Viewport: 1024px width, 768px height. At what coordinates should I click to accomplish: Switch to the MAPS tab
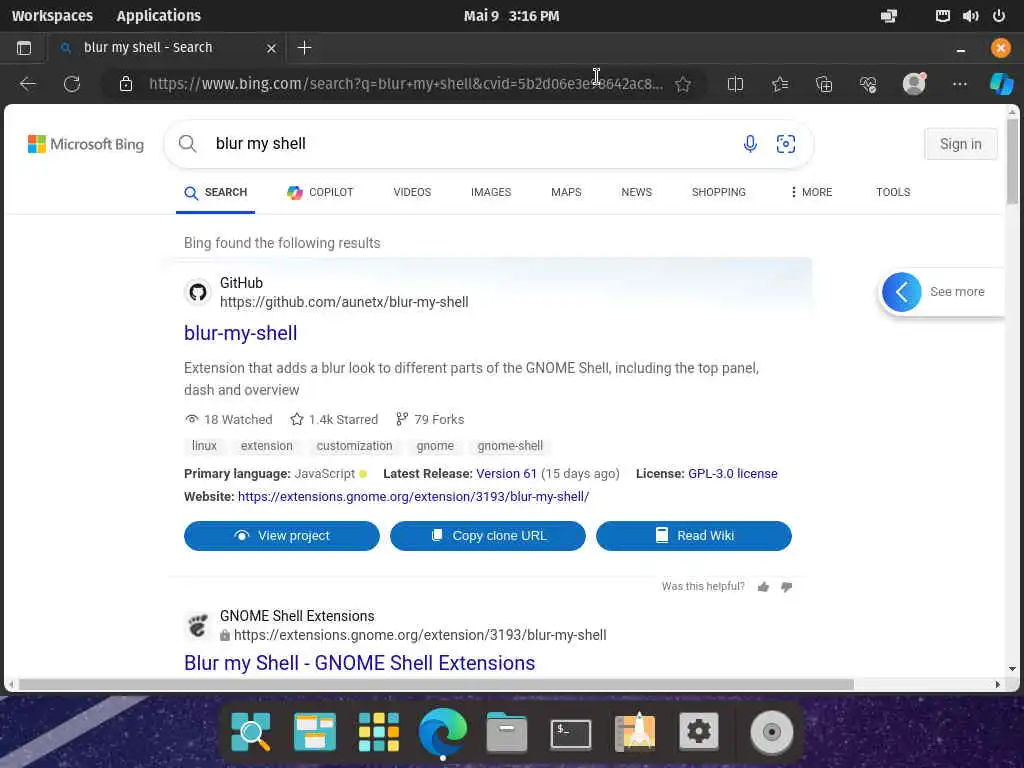pyautogui.click(x=566, y=192)
